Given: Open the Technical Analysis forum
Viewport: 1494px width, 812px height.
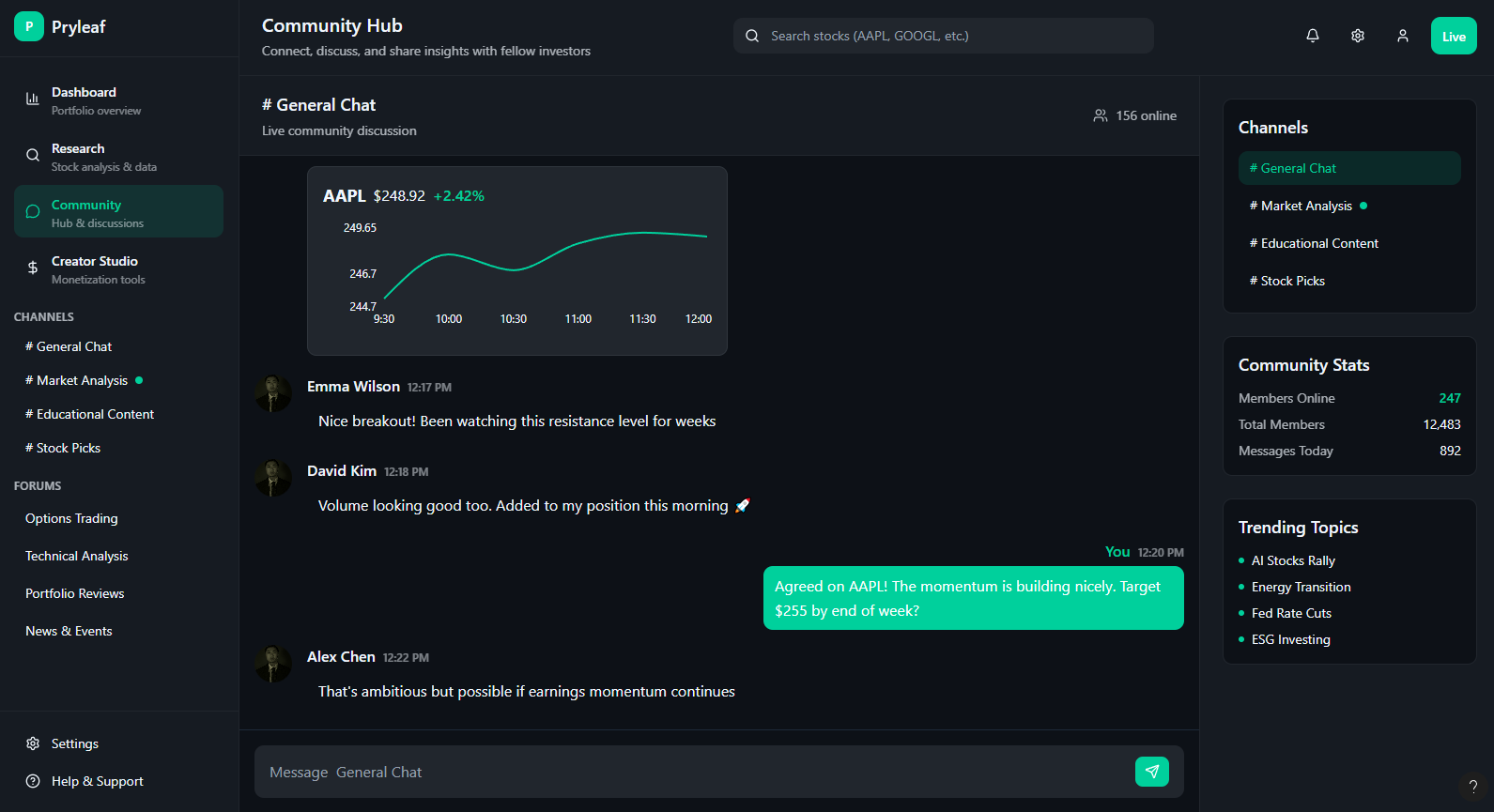Looking at the screenshot, I should pos(76,556).
